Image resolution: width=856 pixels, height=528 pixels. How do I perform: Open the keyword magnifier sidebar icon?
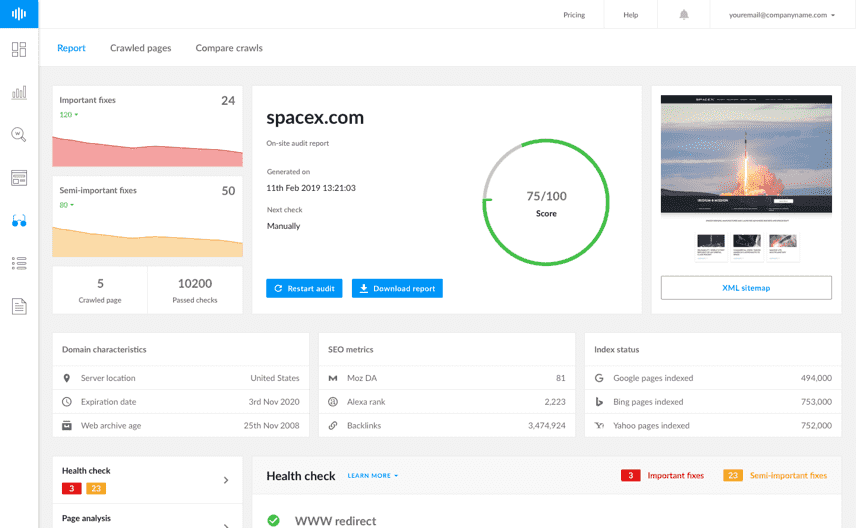click(x=19, y=134)
